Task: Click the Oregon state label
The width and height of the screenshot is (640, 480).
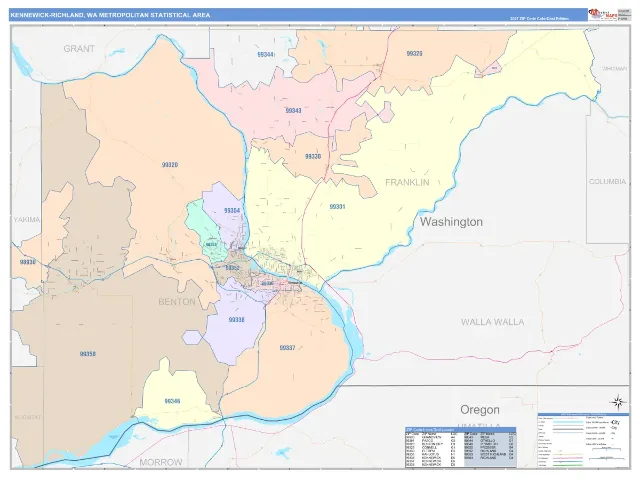Action: point(480,409)
